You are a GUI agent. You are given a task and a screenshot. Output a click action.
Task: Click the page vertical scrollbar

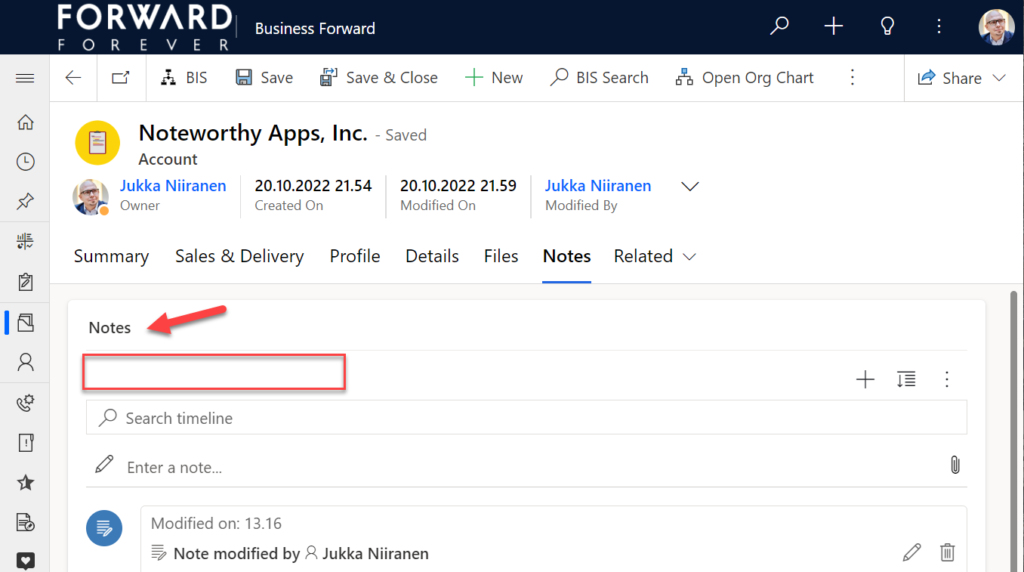pyautogui.click(x=1014, y=431)
